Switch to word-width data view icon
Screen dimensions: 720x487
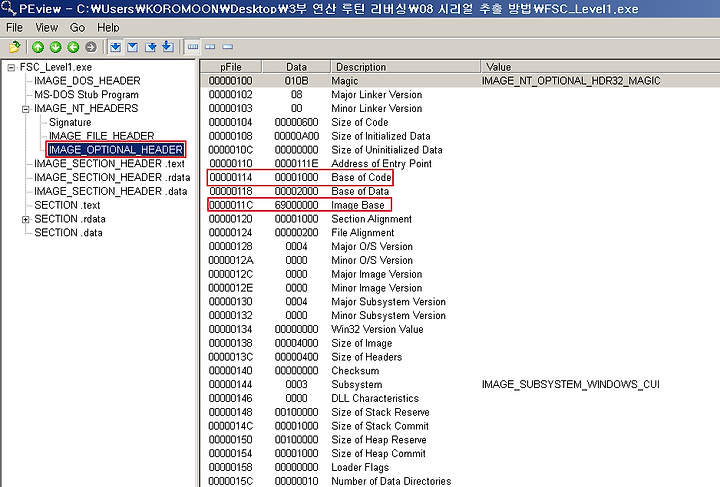tap(210, 47)
